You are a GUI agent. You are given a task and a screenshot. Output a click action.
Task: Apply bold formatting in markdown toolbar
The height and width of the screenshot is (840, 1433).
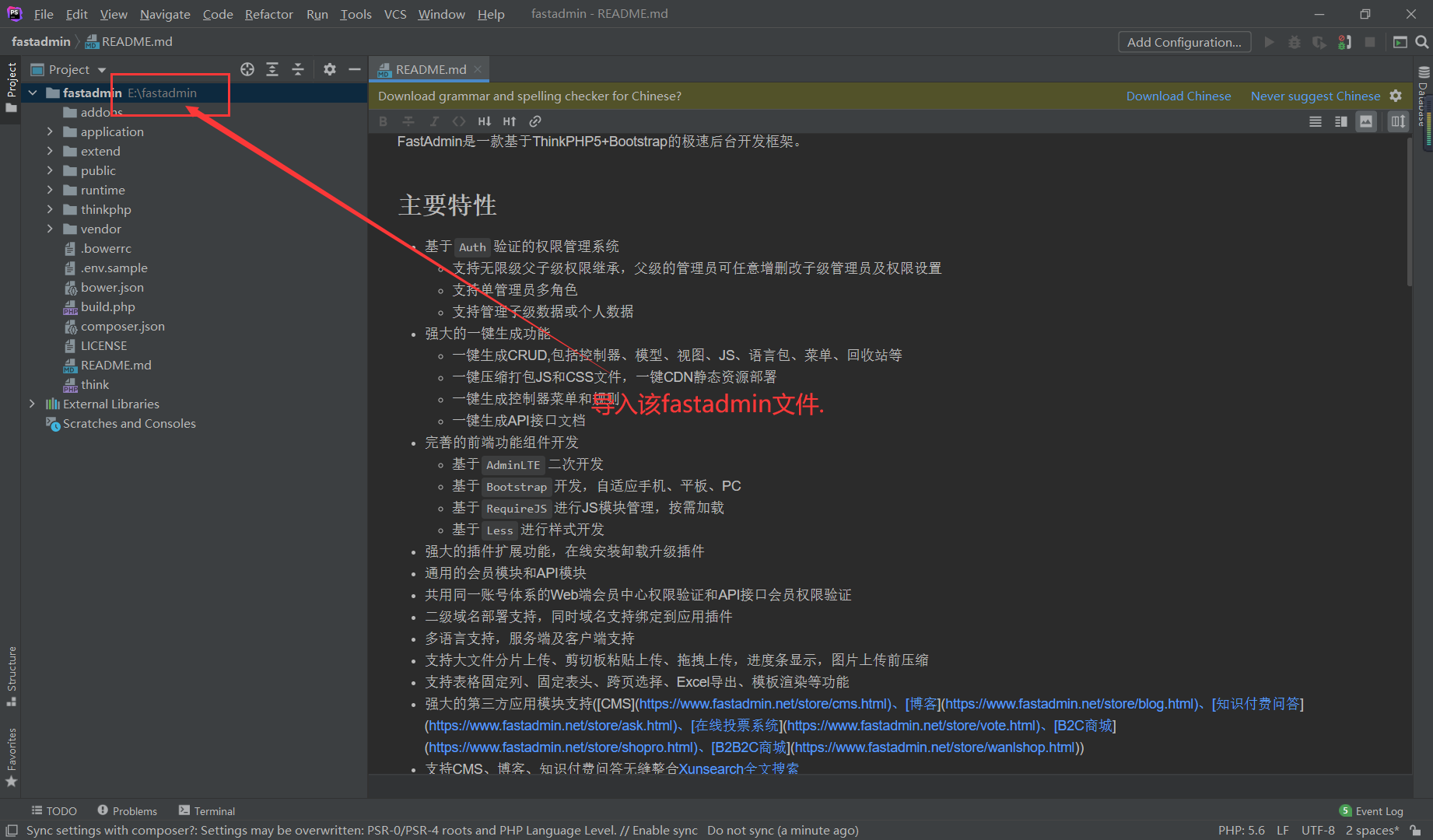[383, 121]
